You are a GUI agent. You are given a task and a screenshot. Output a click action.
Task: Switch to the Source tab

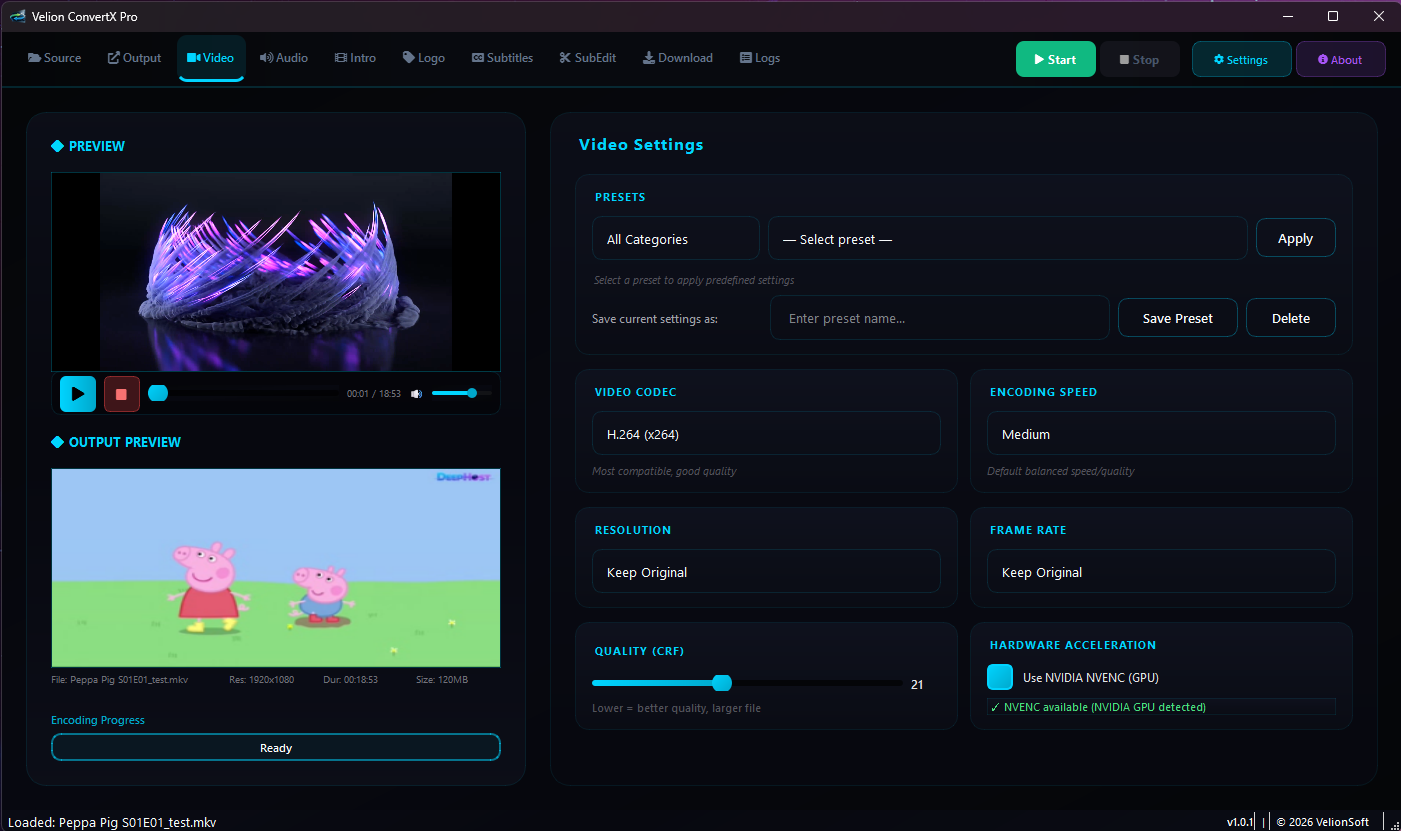click(x=55, y=58)
